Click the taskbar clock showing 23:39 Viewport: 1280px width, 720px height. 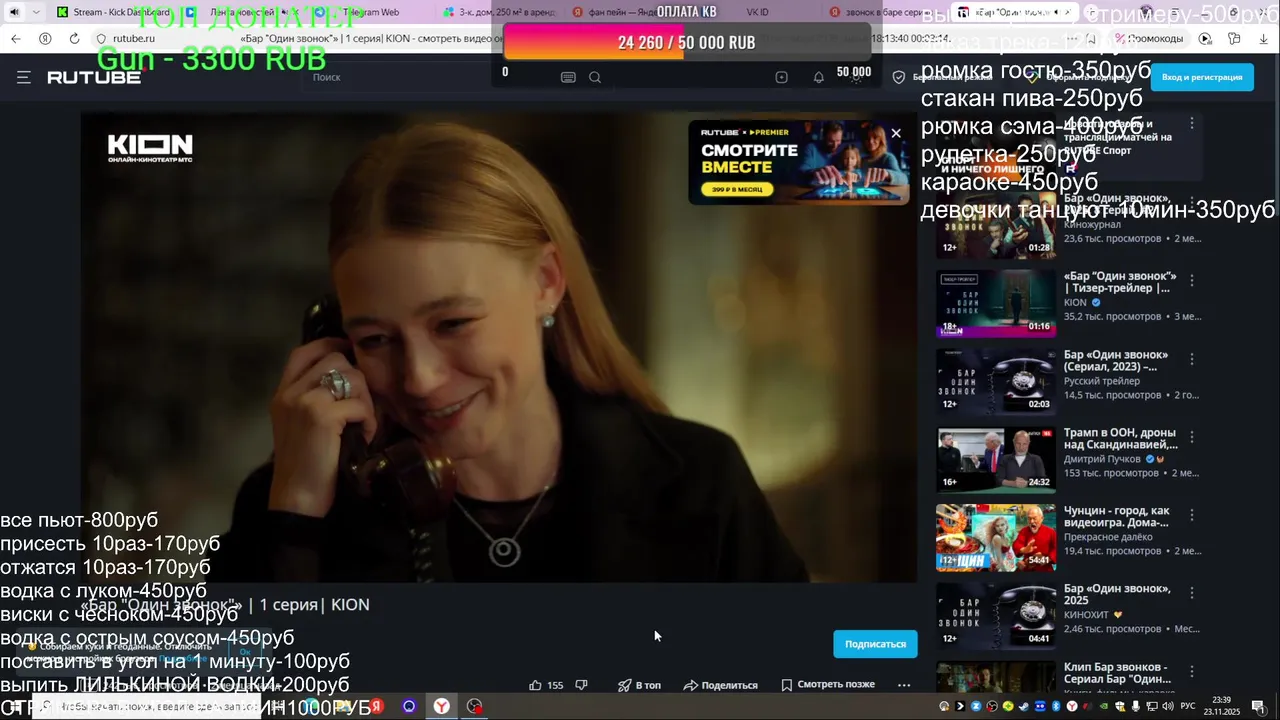(x=1221, y=706)
